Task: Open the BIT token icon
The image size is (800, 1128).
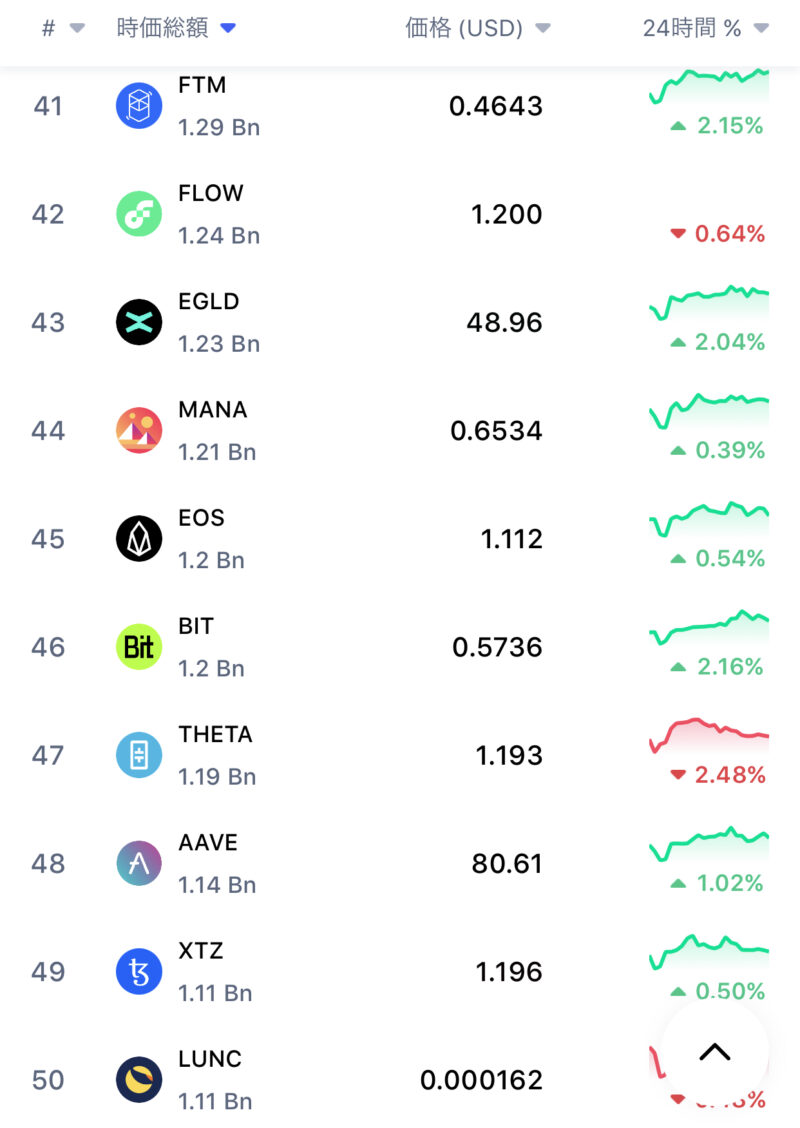Action: 139,647
